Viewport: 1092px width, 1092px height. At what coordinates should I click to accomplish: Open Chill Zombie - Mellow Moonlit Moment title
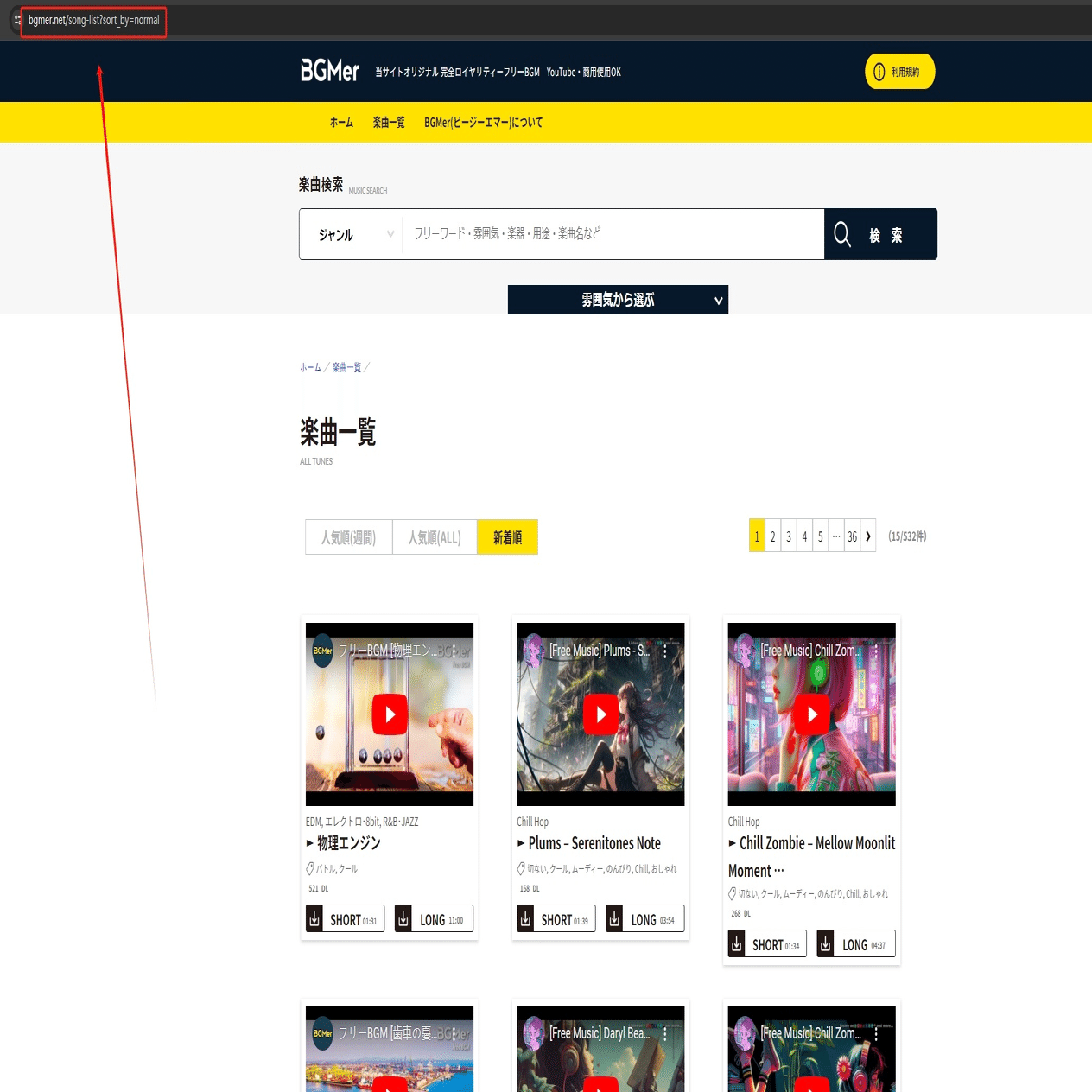tap(811, 857)
